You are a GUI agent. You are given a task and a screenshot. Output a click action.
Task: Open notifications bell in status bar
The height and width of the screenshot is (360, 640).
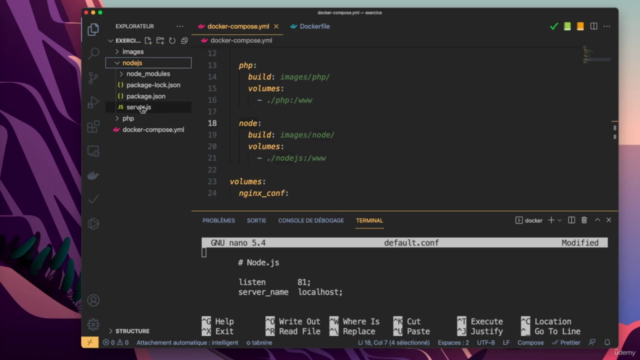coord(607,342)
